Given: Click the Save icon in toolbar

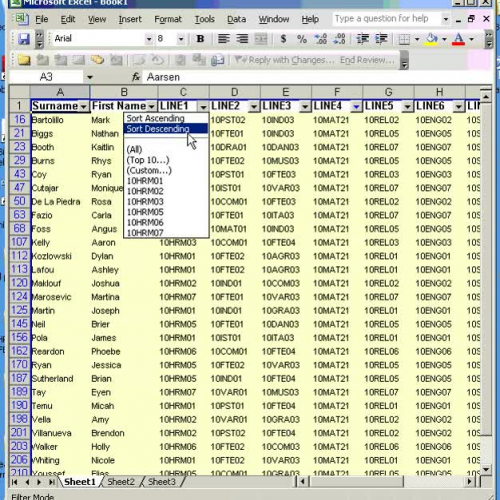Looking at the screenshot, I should [x=24, y=39].
